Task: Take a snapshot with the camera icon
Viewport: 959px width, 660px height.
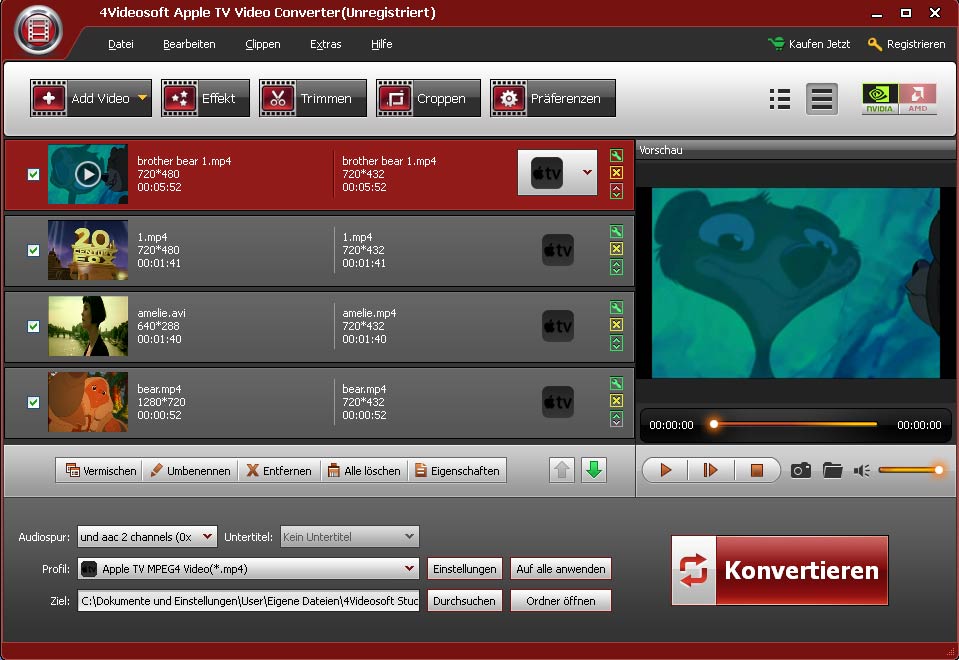Action: [x=800, y=470]
